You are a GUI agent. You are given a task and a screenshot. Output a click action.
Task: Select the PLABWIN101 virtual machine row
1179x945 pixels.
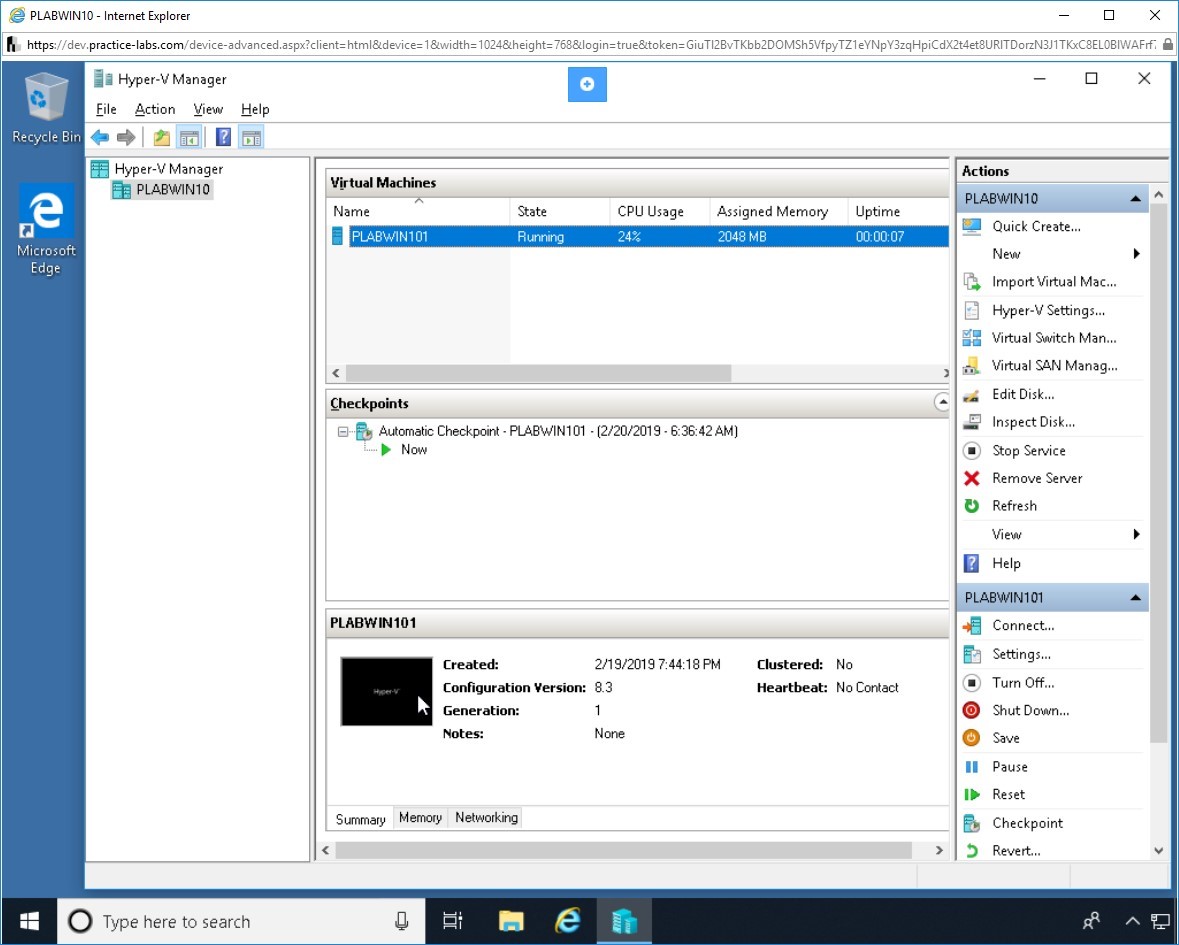tap(639, 237)
